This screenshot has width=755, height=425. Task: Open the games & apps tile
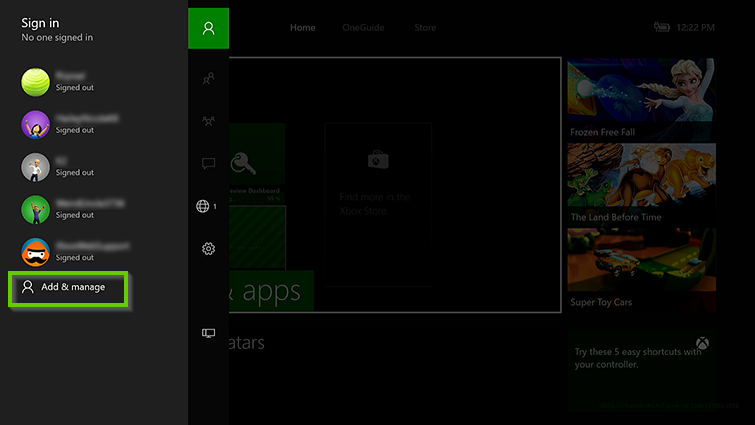pyautogui.click(x=271, y=291)
